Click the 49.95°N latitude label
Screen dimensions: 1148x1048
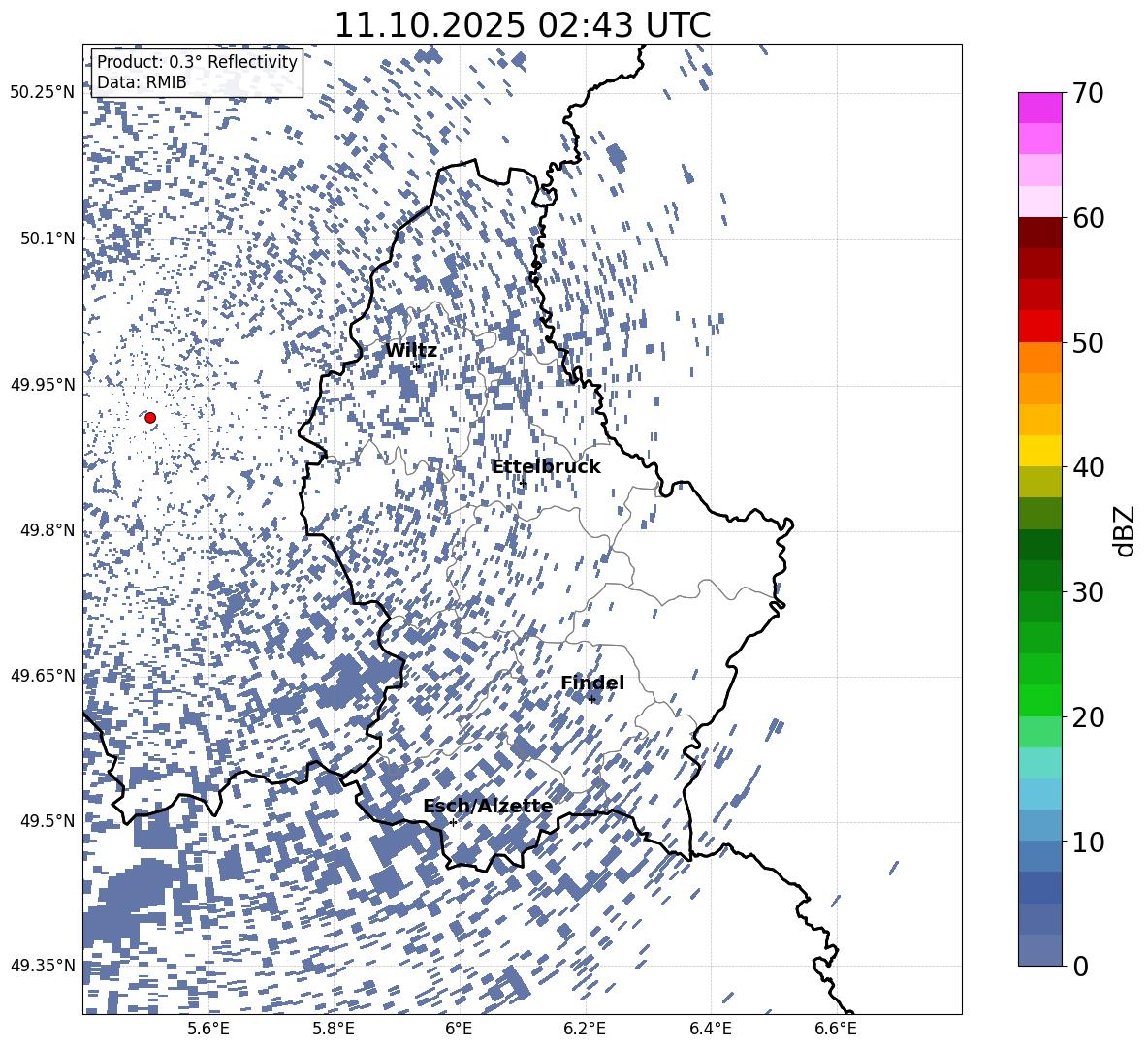[43, 385]
